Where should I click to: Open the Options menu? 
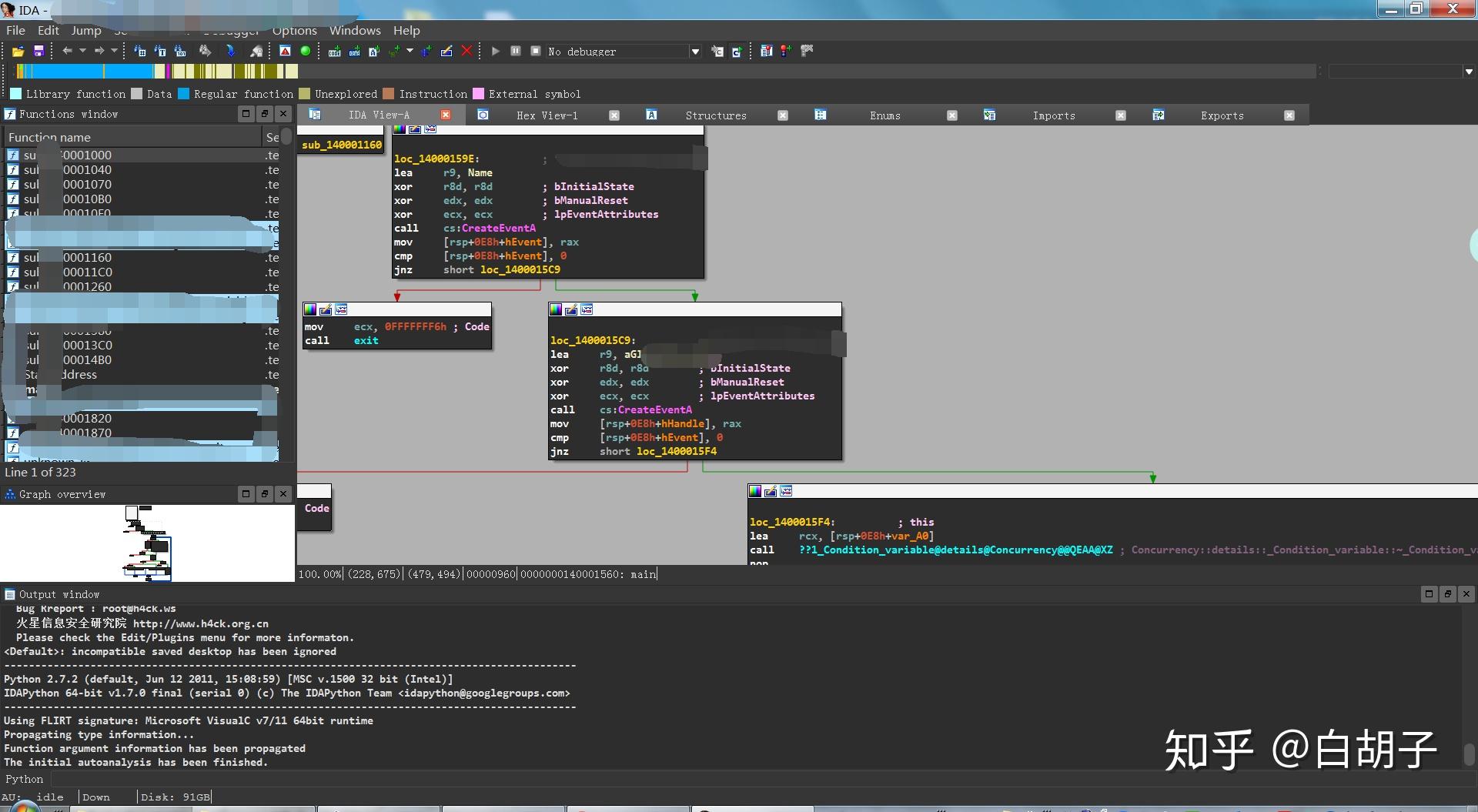[294, 30]
